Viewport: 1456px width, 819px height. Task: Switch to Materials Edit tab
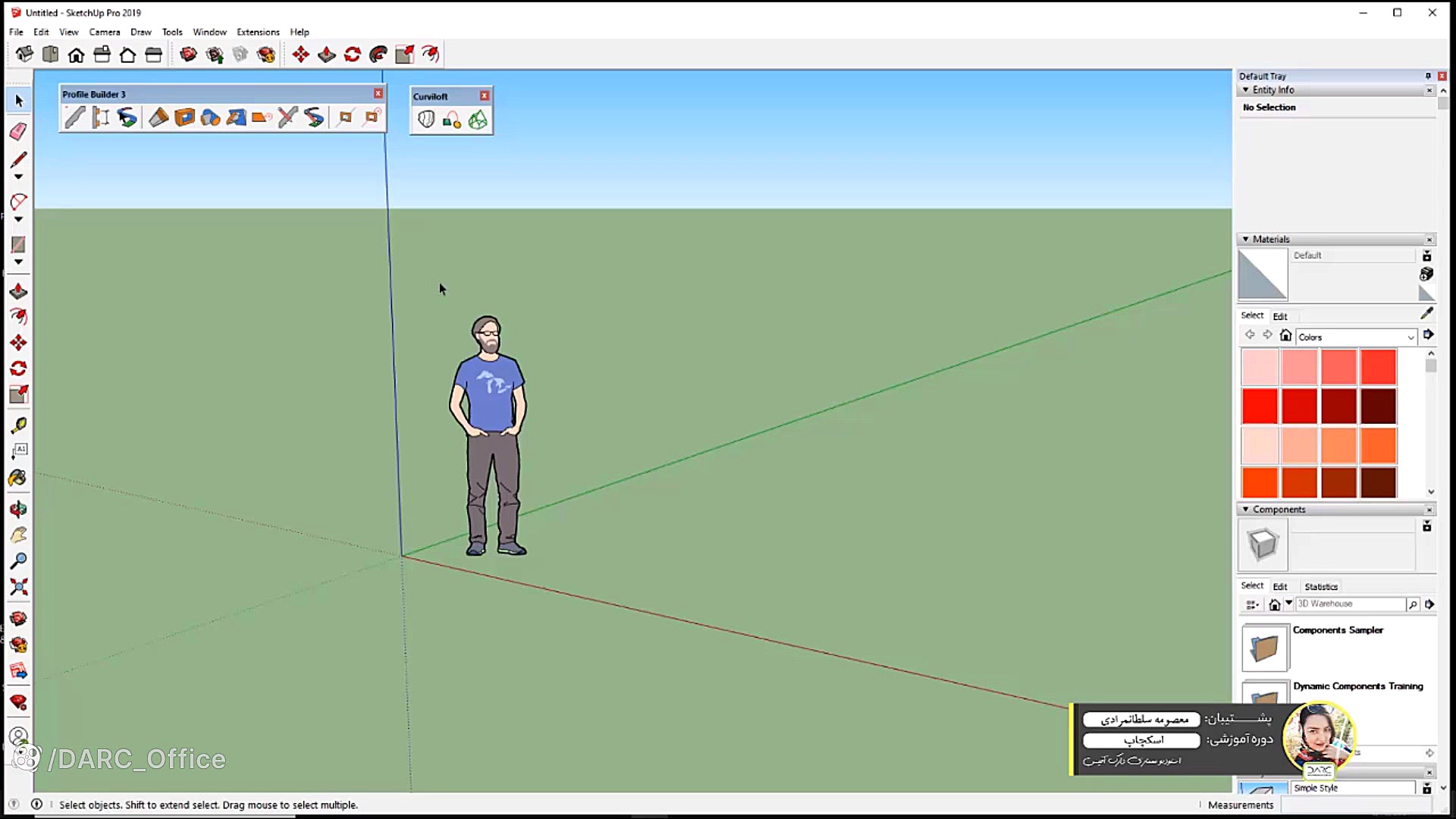tap(1280, 316)
